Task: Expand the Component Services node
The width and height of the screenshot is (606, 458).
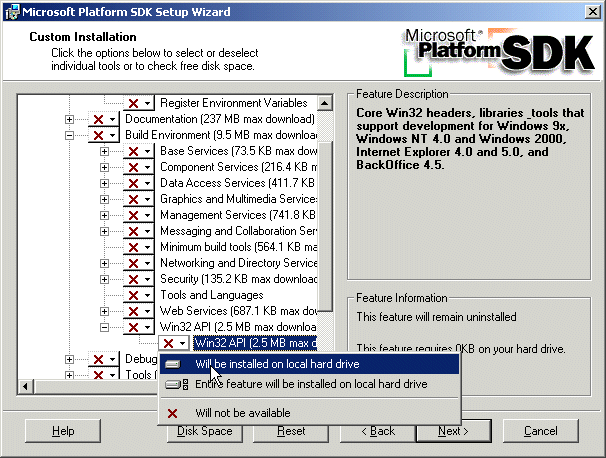Action: click(x=104, y=167)
